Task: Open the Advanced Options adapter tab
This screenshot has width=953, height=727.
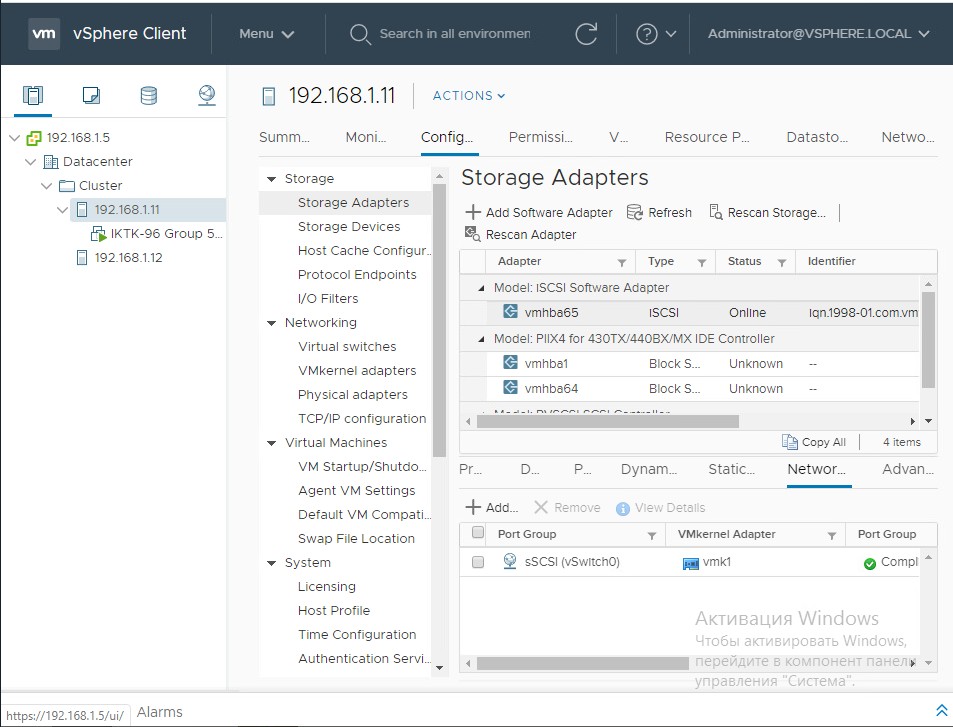Action: pos(907,469)
